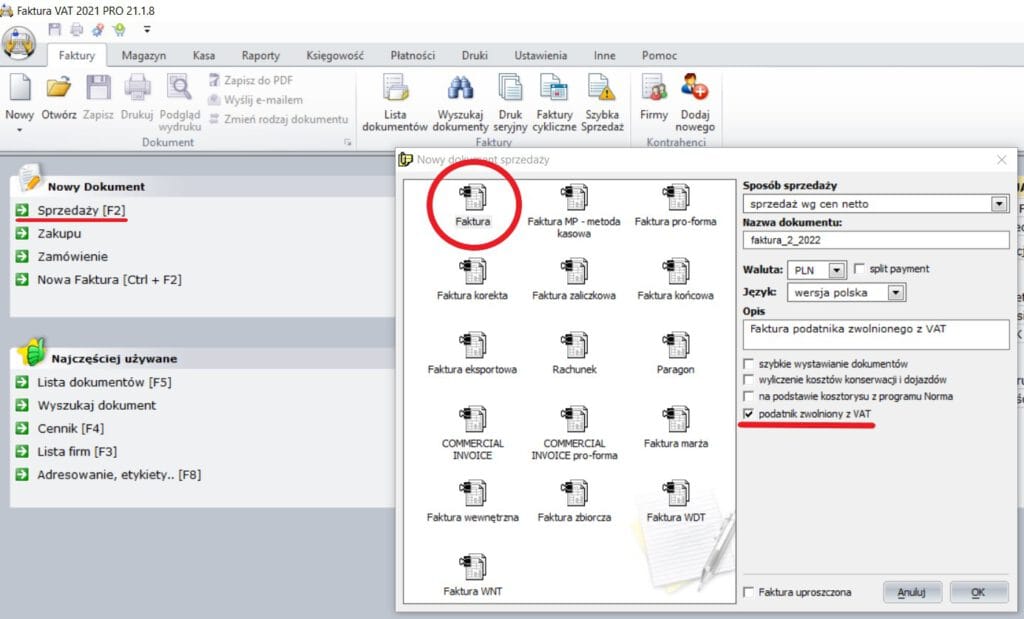Image resolution: width=1024 pixels, height=619 pixels.
Task: Pick the Faktura WDT document icon
Action: (676, 494)
